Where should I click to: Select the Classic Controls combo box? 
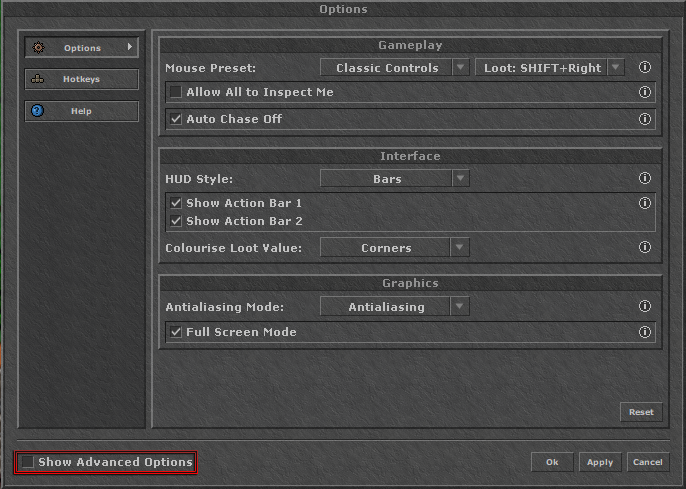[x=395, y=67]
